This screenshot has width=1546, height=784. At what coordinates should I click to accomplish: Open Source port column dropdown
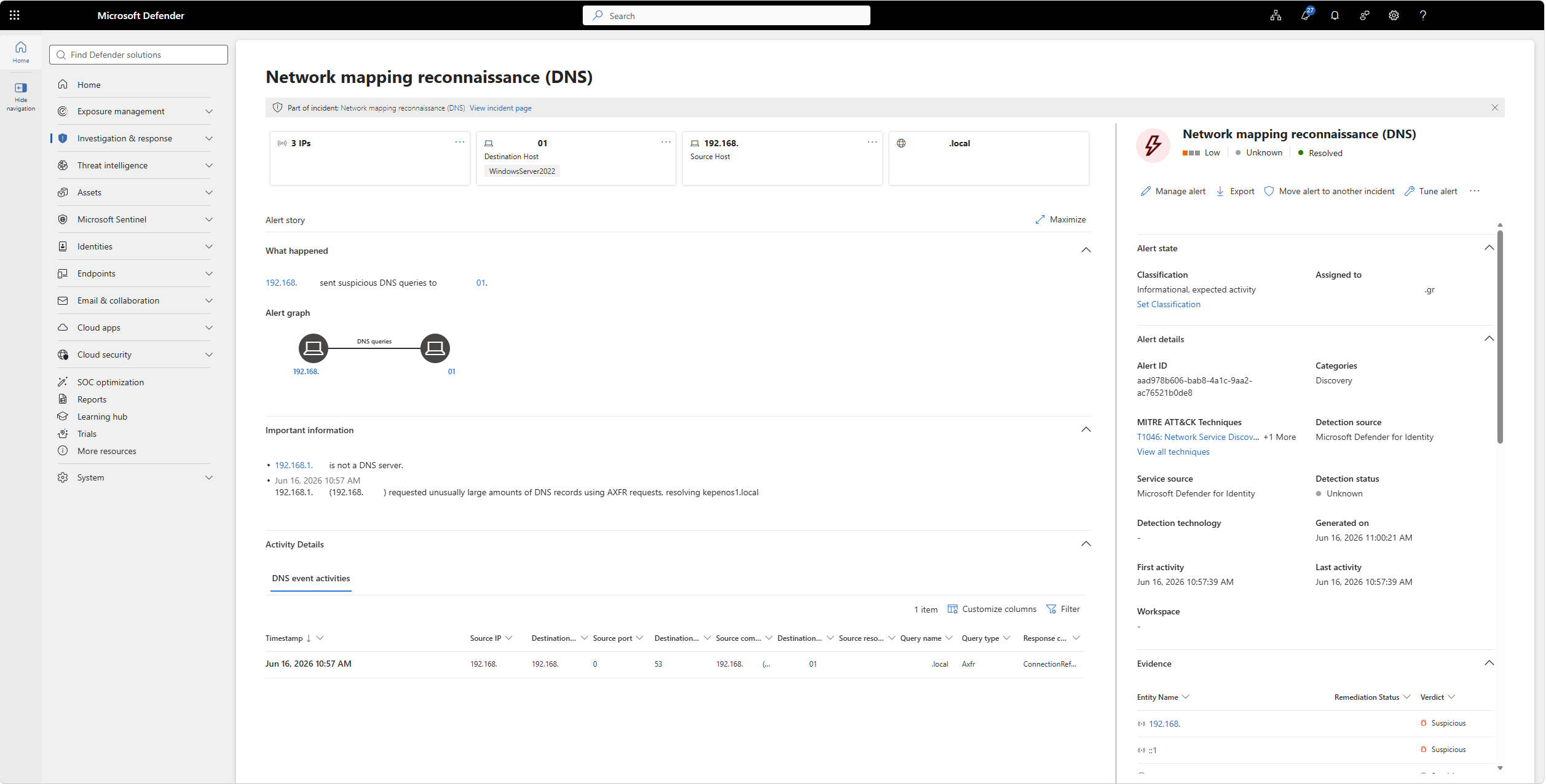[x=640, y=638]
